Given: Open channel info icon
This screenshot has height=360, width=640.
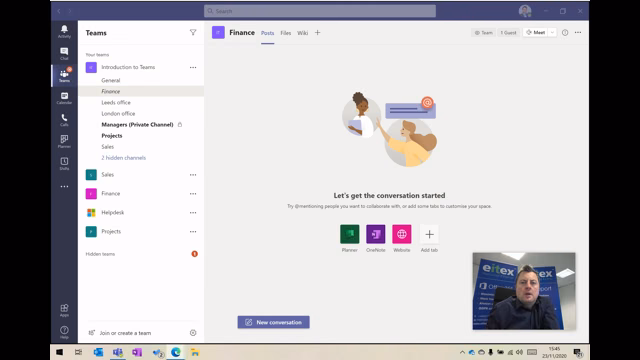Looking at the screenshot, I should pos(565,33).
